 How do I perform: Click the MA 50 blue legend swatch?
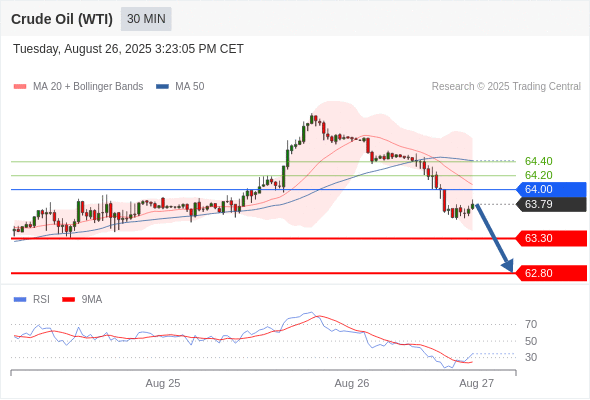pyautogui.click(x=162, y=87)
